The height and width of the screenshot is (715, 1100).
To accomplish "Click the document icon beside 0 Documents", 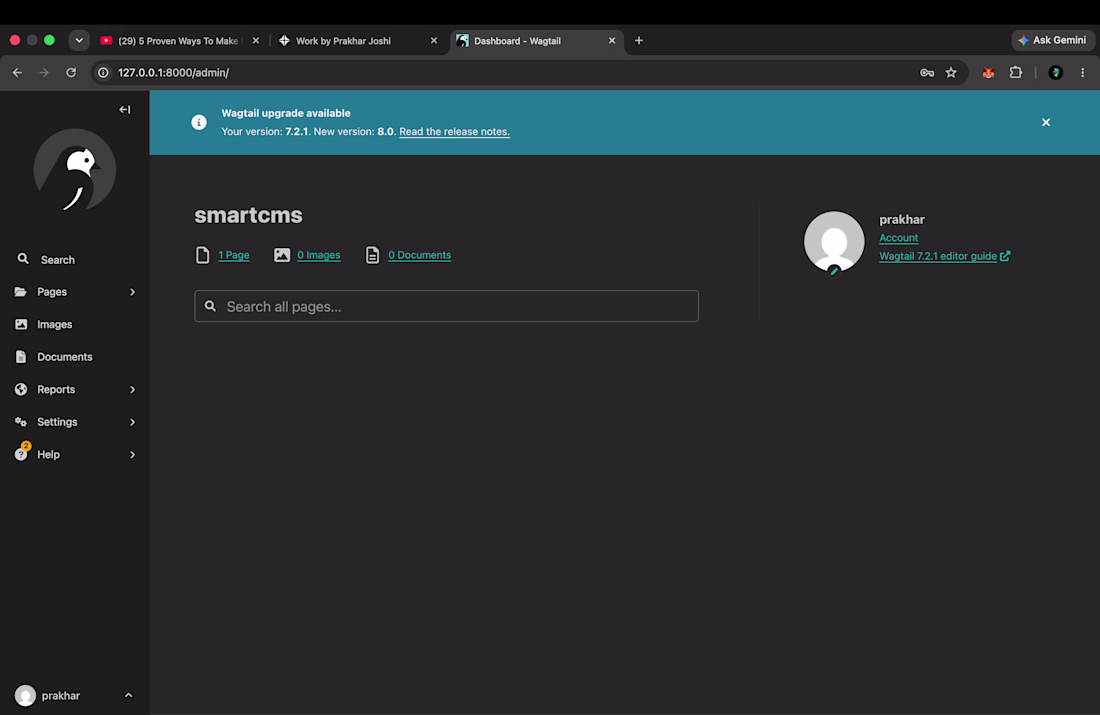I will pyautogui.click(x=373, y=255).
